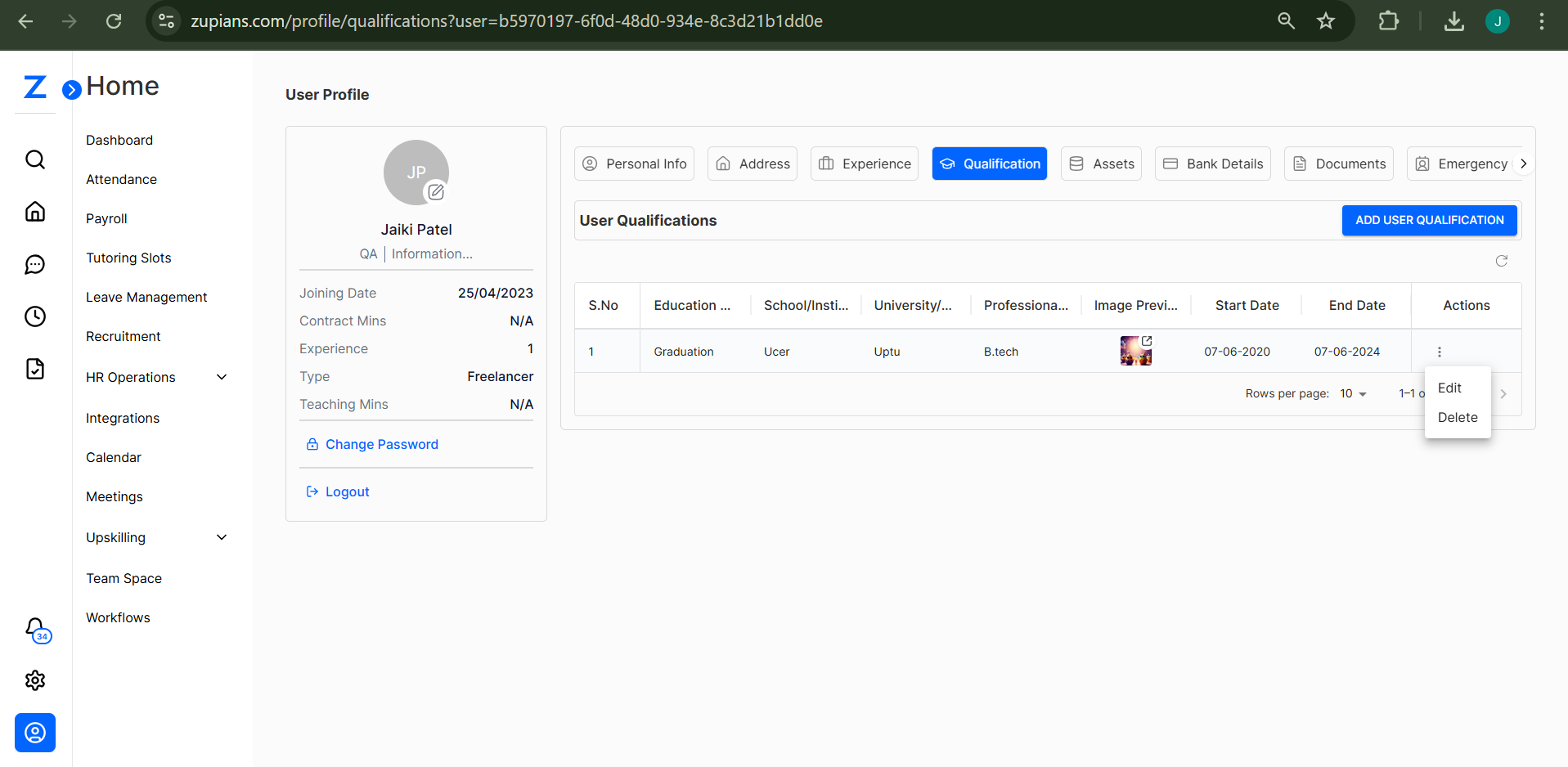Open settings gear in sidebar

pyautogui.click(x=35, y=680)
